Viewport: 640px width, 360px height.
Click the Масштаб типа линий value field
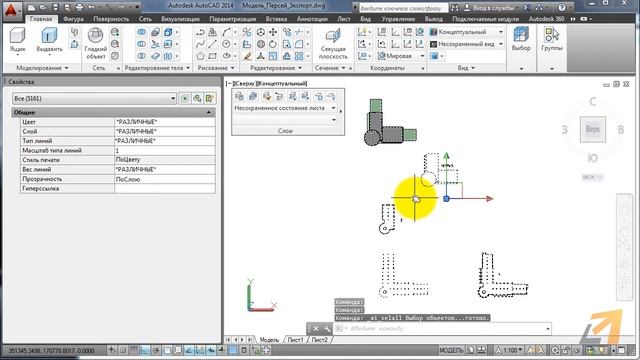click(x=164, y=151)
